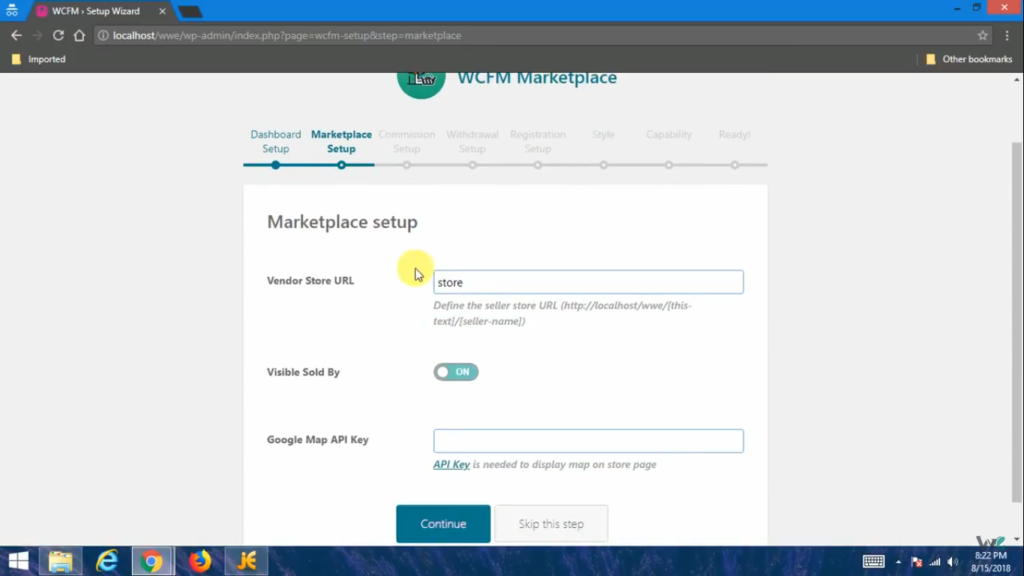
Task: Click the Chrome profile icon in title bar
Action: click(12, 10)
